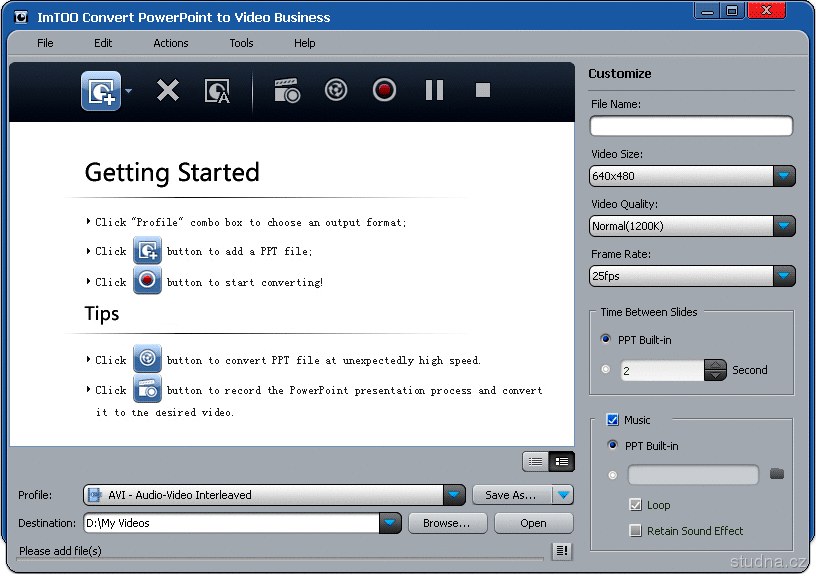Viewport: 816px width, 574px height.
Task: Open the Tools menu
Action: (x=241, y=43)
